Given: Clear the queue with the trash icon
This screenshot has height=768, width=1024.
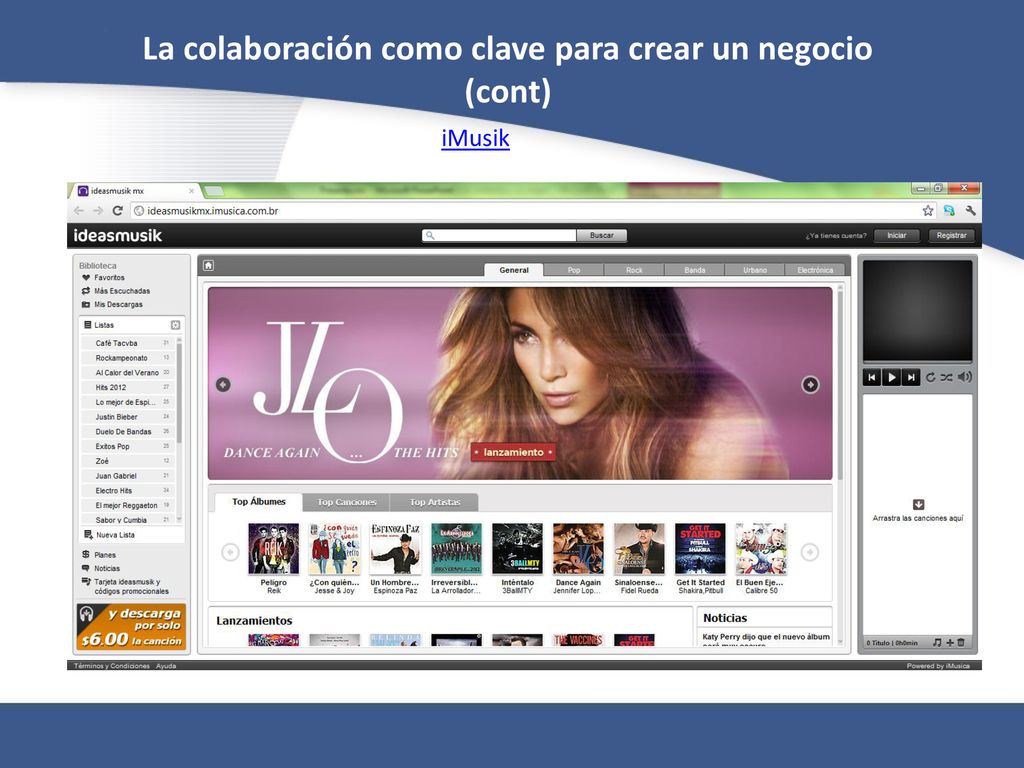Looking at the screenshot, I should tap(961, 643).
